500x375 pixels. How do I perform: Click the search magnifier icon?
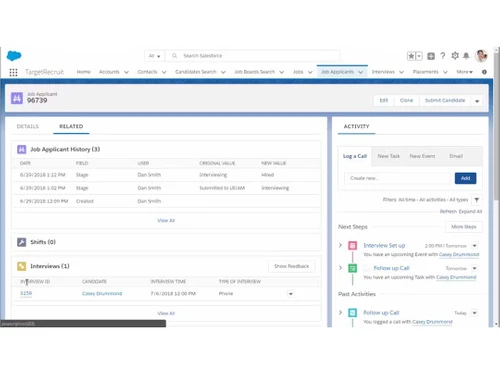[174, 56]
